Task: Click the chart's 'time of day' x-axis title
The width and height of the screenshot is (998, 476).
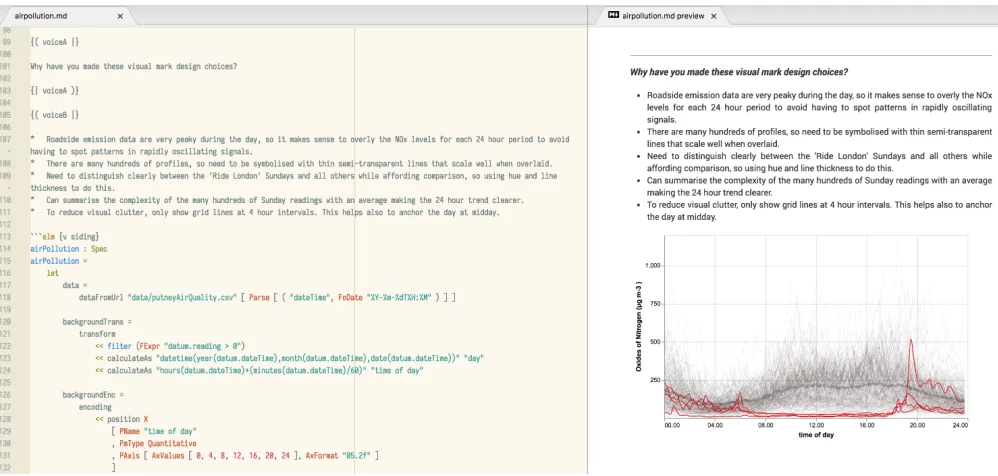Action: coord(815,435)
